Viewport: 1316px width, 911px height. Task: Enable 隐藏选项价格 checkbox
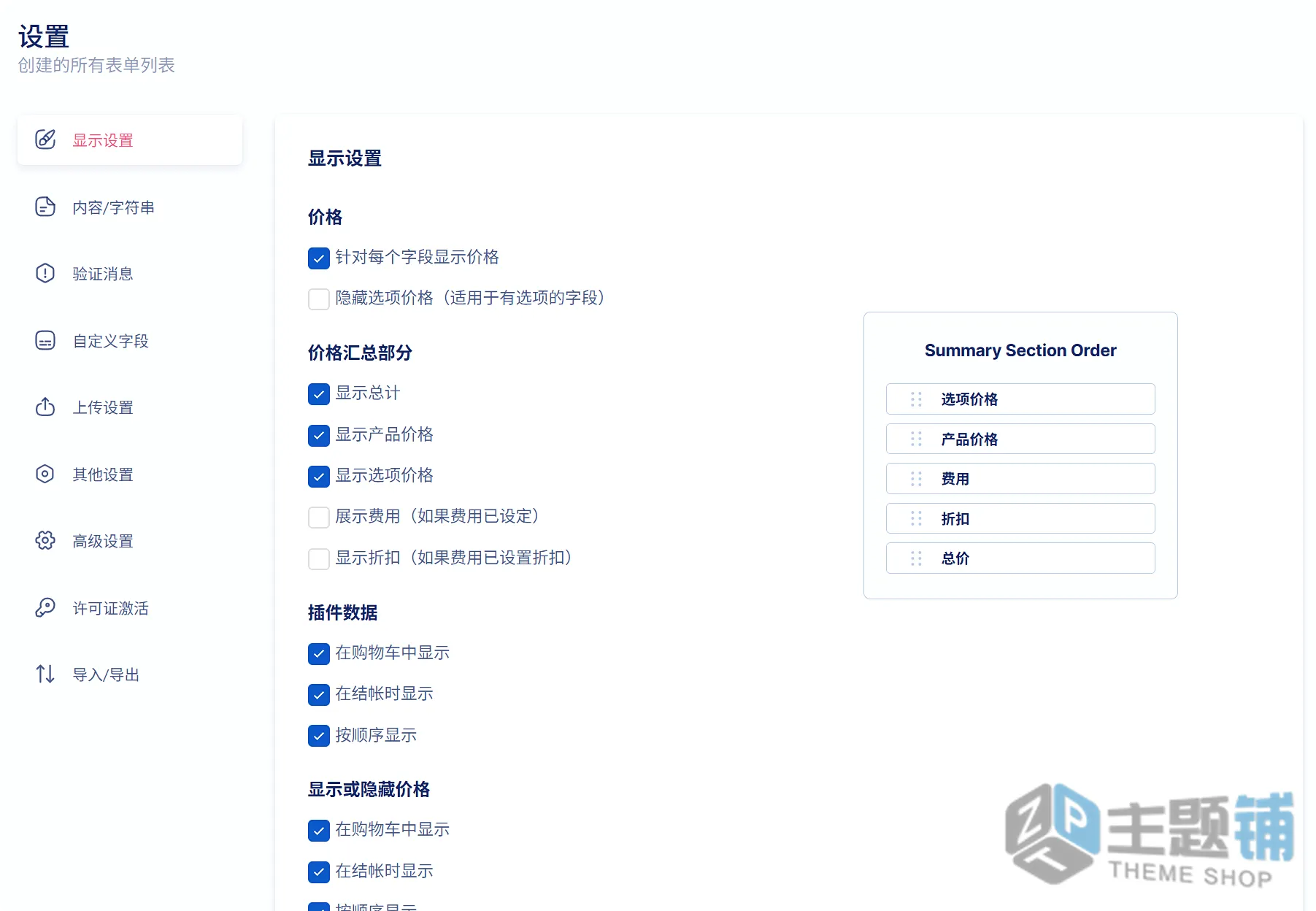(x=319, y=299)
